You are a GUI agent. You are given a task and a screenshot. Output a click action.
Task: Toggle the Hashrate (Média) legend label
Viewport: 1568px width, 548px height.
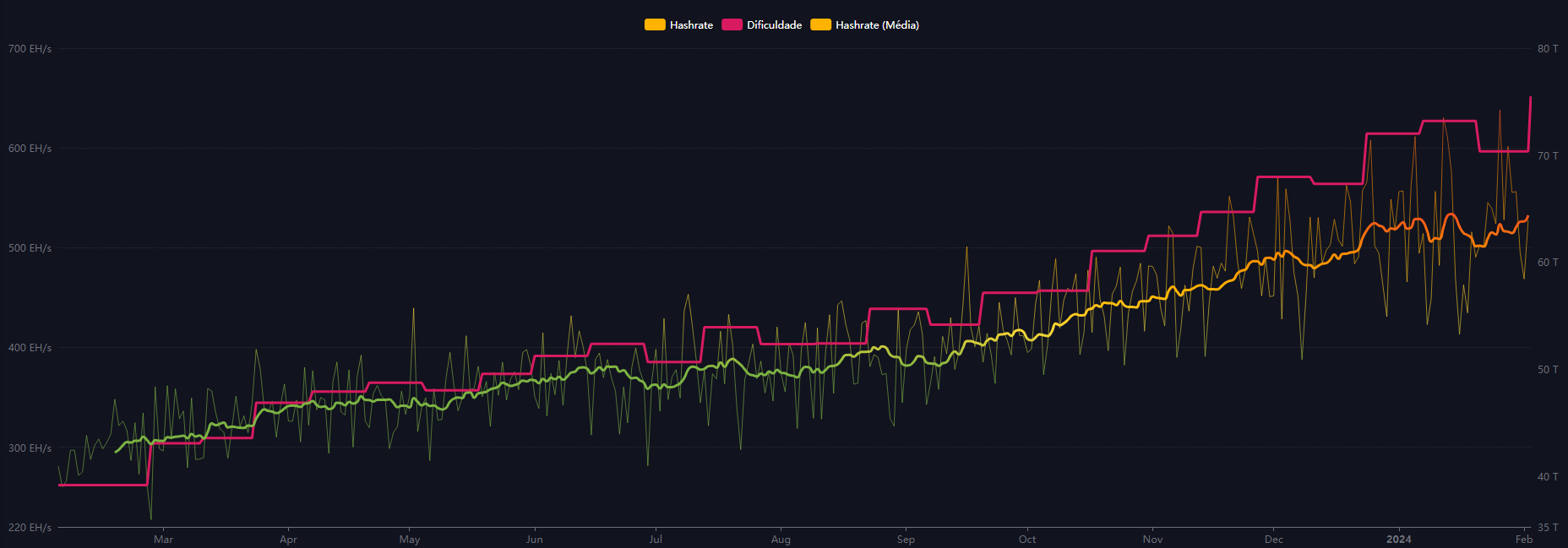click(x=877, y=25)
